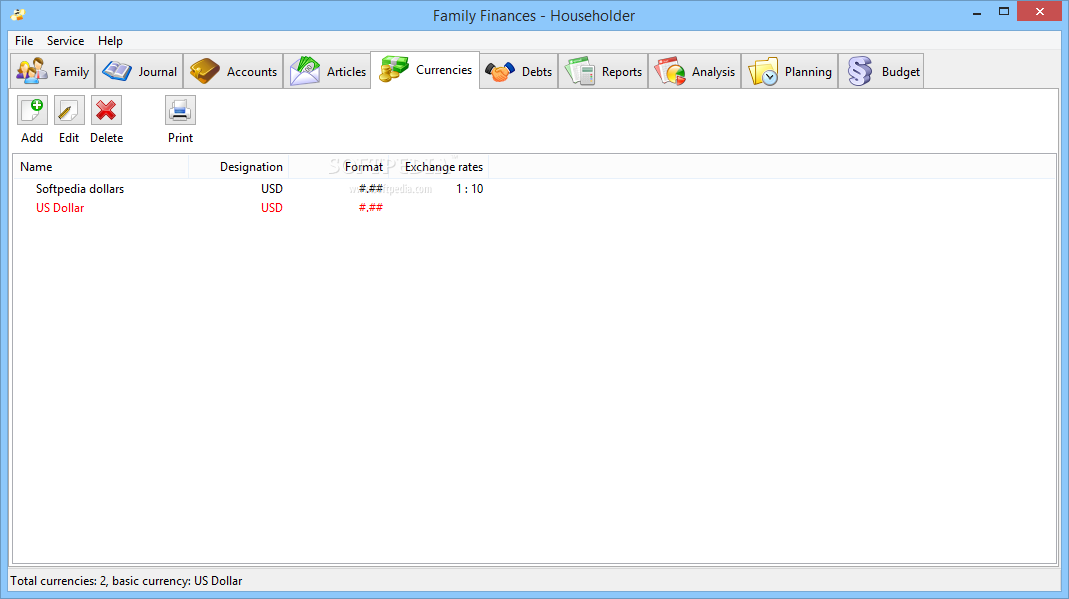Go to the Articles tab
The width and height of the screenshot is (1069, 599).
click(327, 71)
